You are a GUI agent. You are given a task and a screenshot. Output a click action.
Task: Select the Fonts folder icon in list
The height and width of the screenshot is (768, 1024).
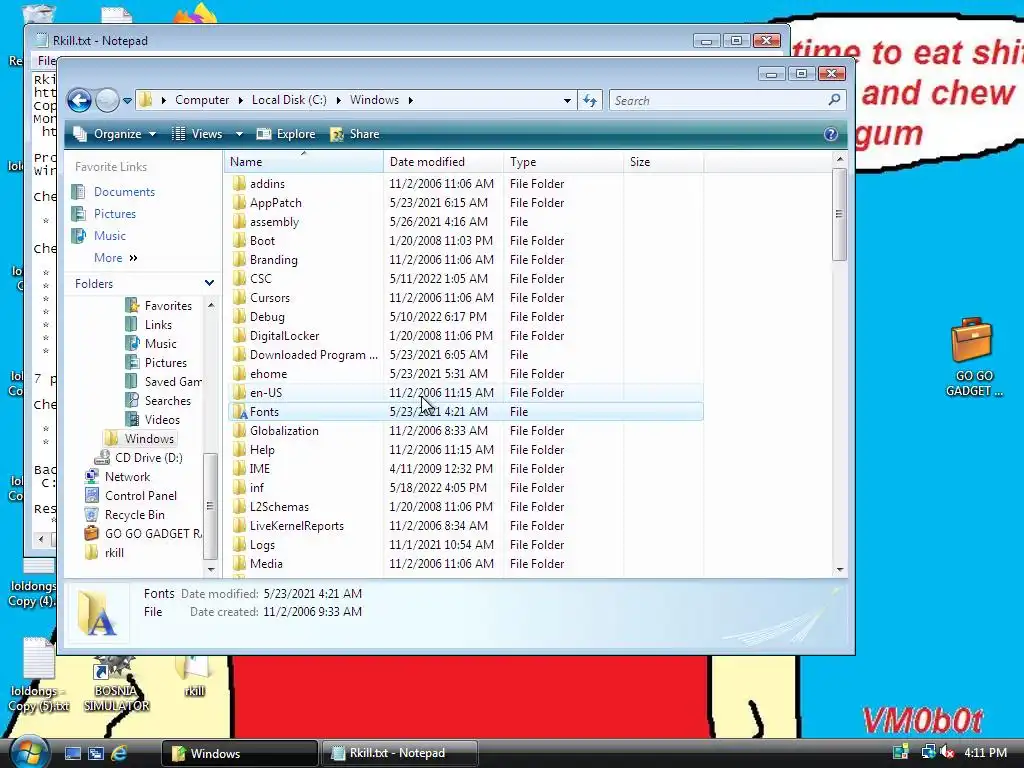pyautogui.click(x=240, y=411)
